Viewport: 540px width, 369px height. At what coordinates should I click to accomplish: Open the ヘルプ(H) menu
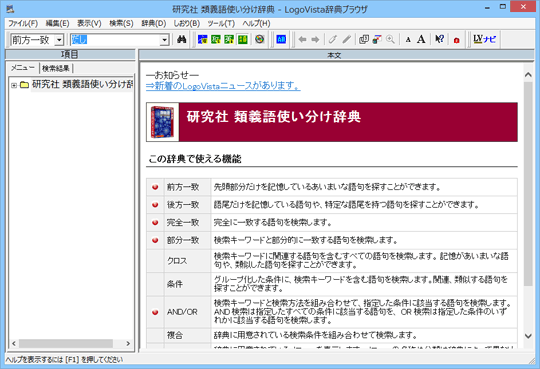(256, 23)
